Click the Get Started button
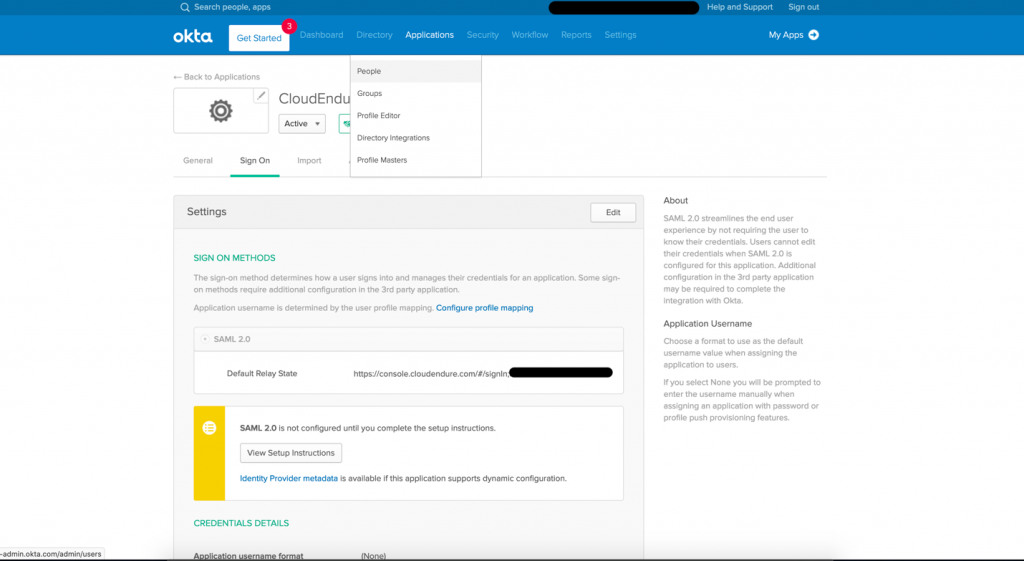 pos(259,38)
